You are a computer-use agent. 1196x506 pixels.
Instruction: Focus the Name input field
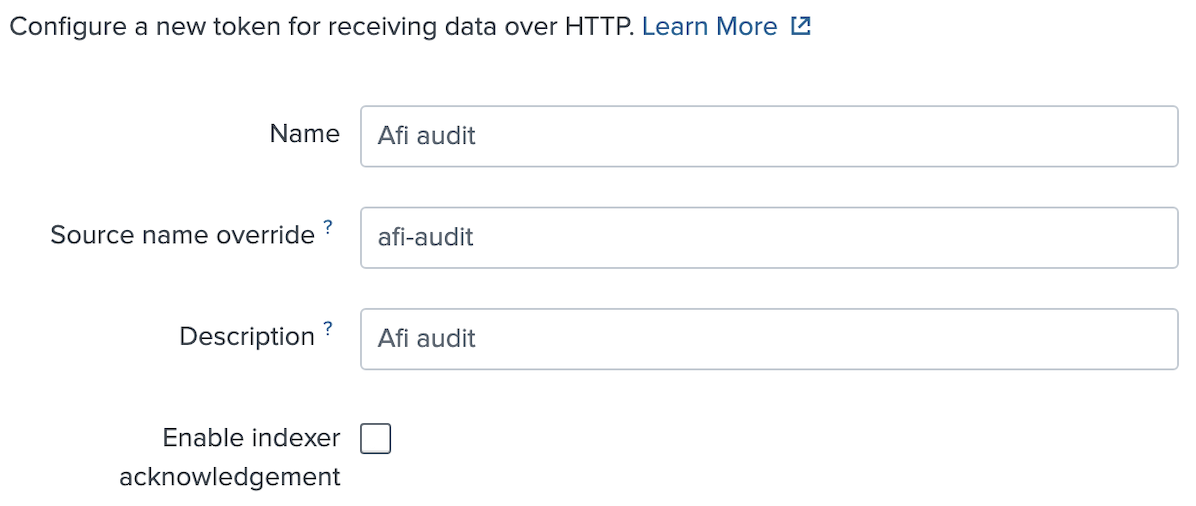tap(769, 136)
